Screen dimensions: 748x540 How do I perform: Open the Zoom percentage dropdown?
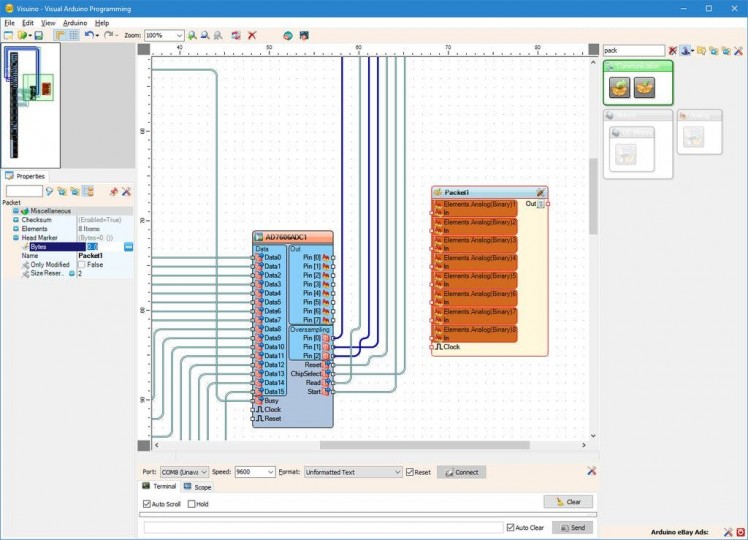point(179,35)
